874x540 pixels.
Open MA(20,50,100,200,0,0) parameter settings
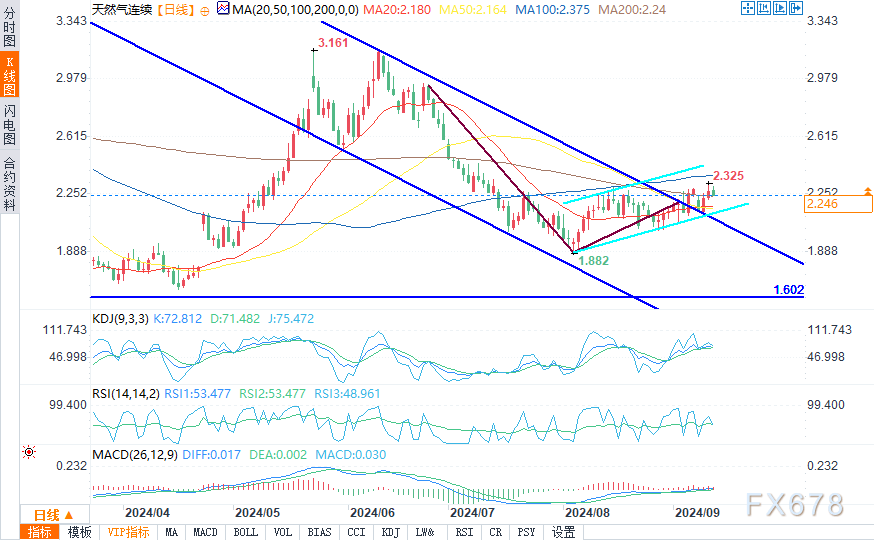(x=295, y=9)
